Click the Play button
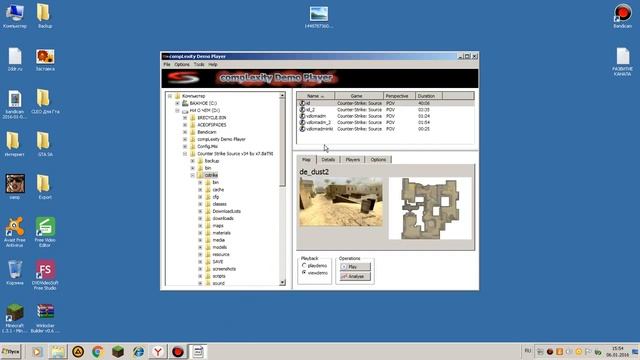The width and height of the screenshot is (640, 360). [355, 267]
